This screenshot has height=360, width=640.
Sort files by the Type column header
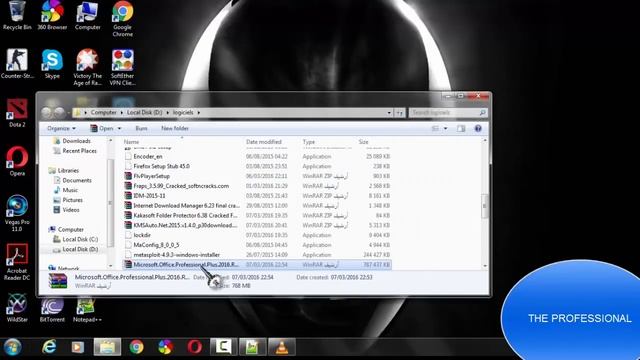point(309,142)
